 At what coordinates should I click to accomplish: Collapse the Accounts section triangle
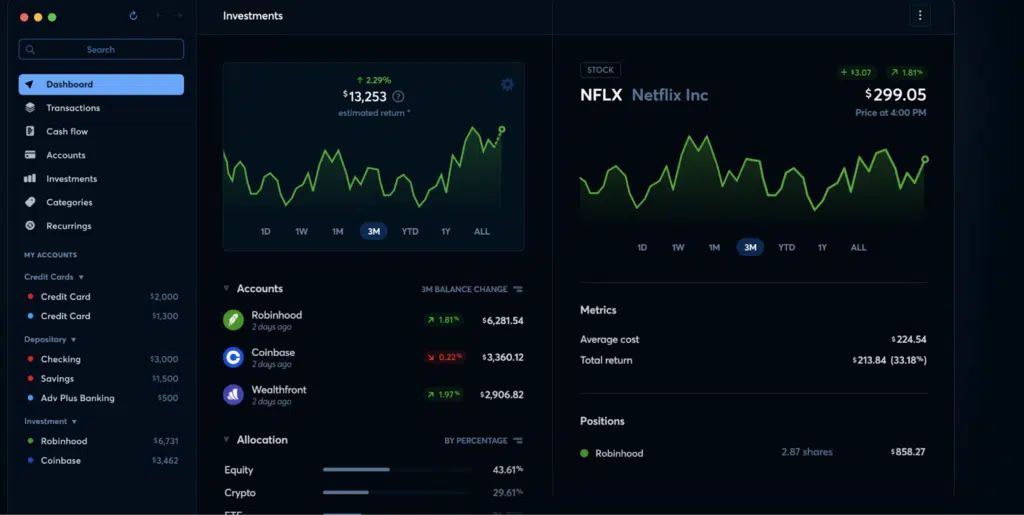(x=227, y=289)
